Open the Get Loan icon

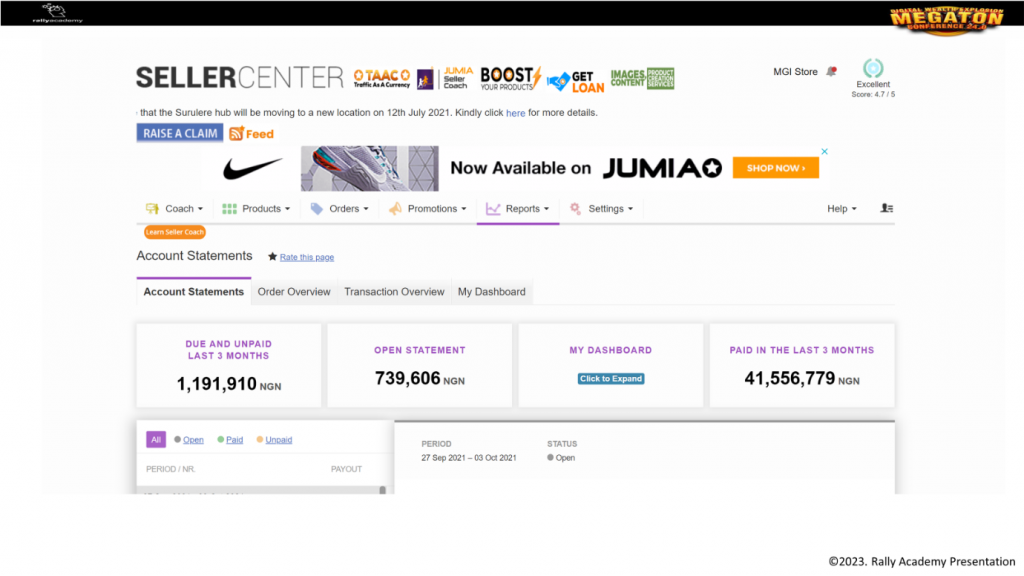576,82
